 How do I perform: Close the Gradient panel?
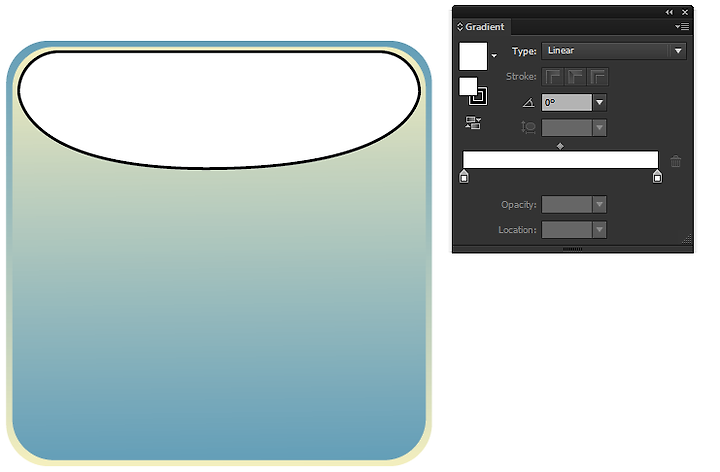pyautogui.click(x=685, y=12)
